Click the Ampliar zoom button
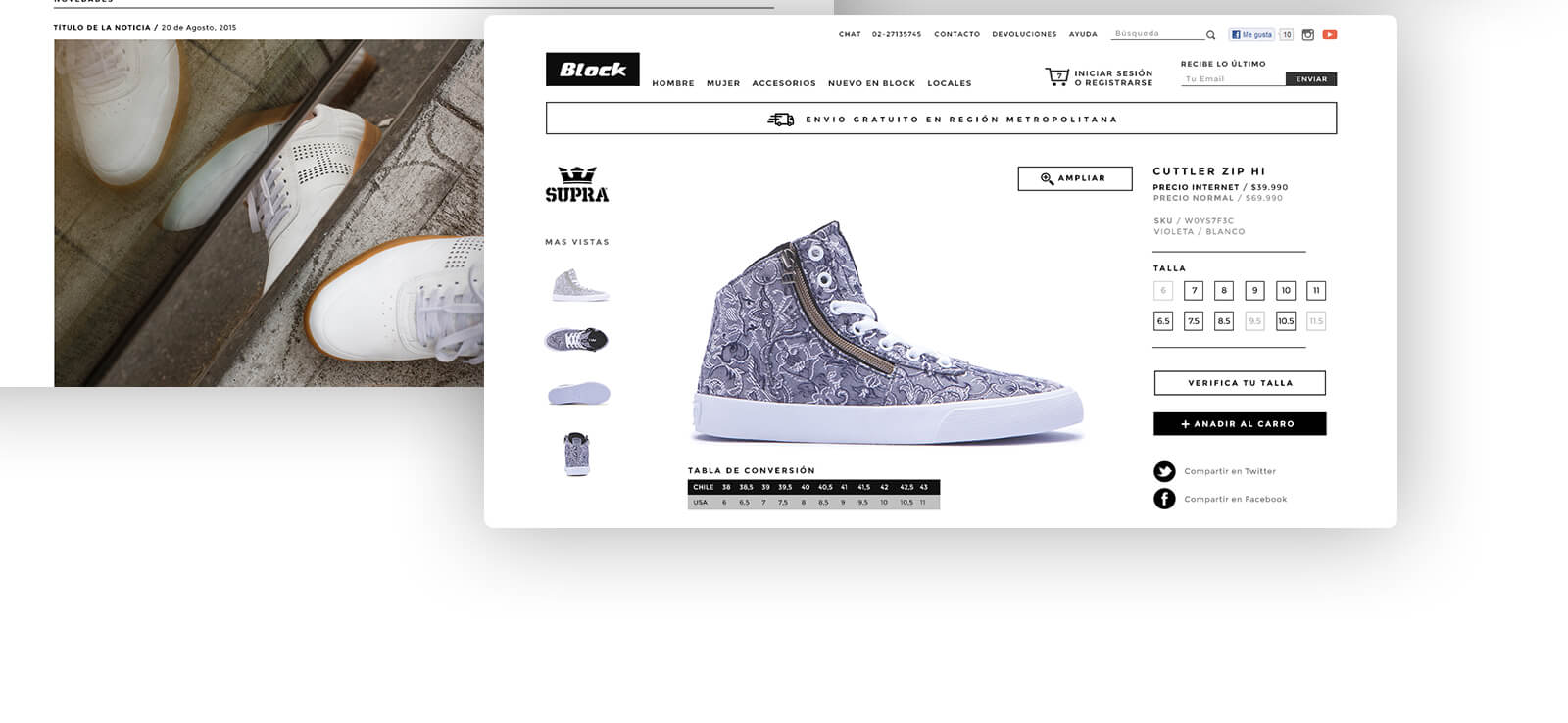The width and height of the screenshot is (1568, 723). coord(1075,178)
